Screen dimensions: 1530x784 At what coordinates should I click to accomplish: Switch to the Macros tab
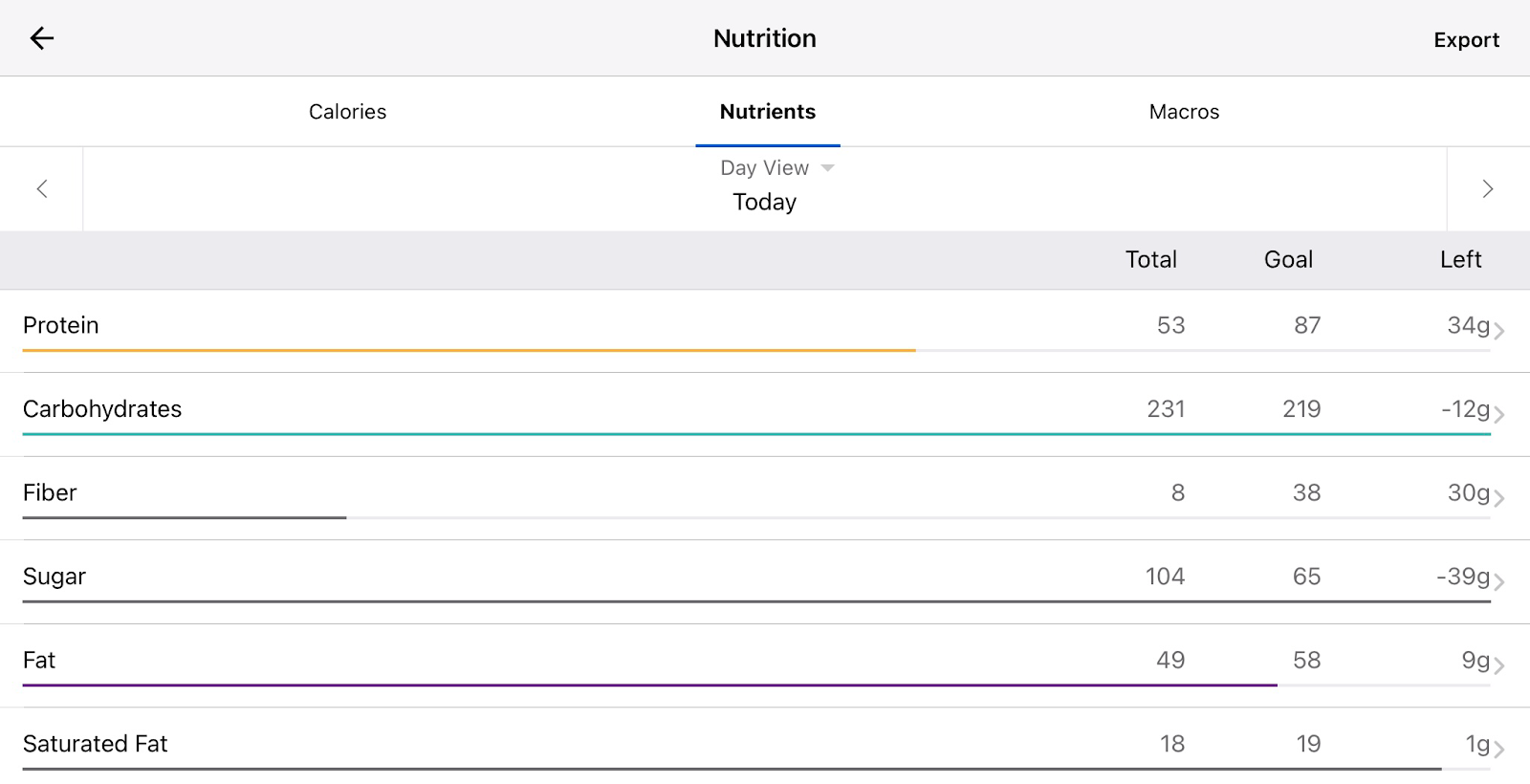click(1184, 111)
